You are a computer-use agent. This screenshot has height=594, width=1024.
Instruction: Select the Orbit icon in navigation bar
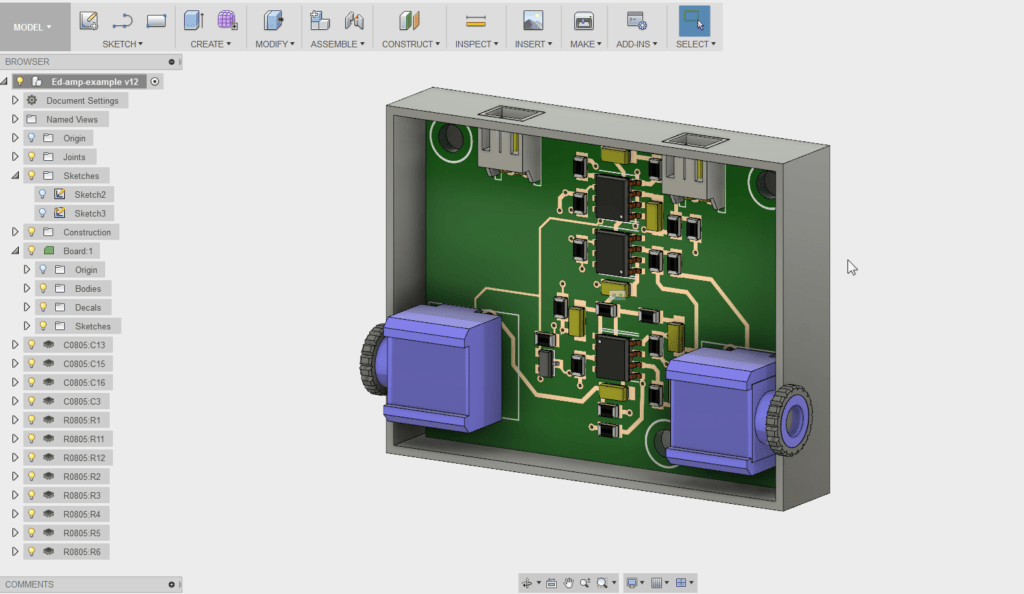pyautogui.click(x=527, y=583)
